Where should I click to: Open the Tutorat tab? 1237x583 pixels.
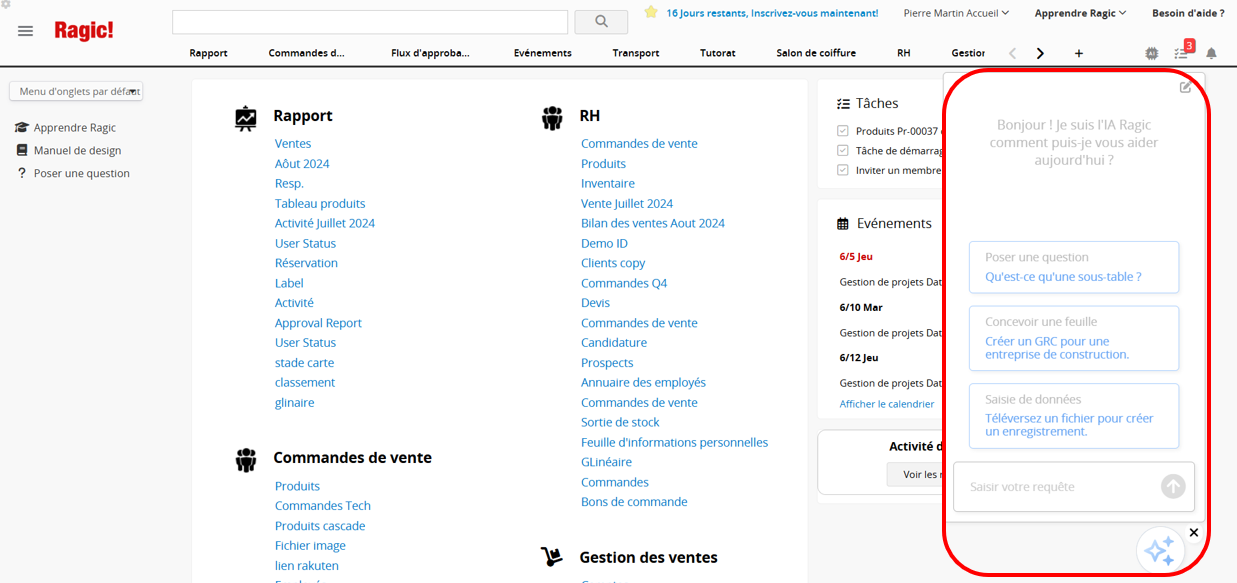click(718, 53)
